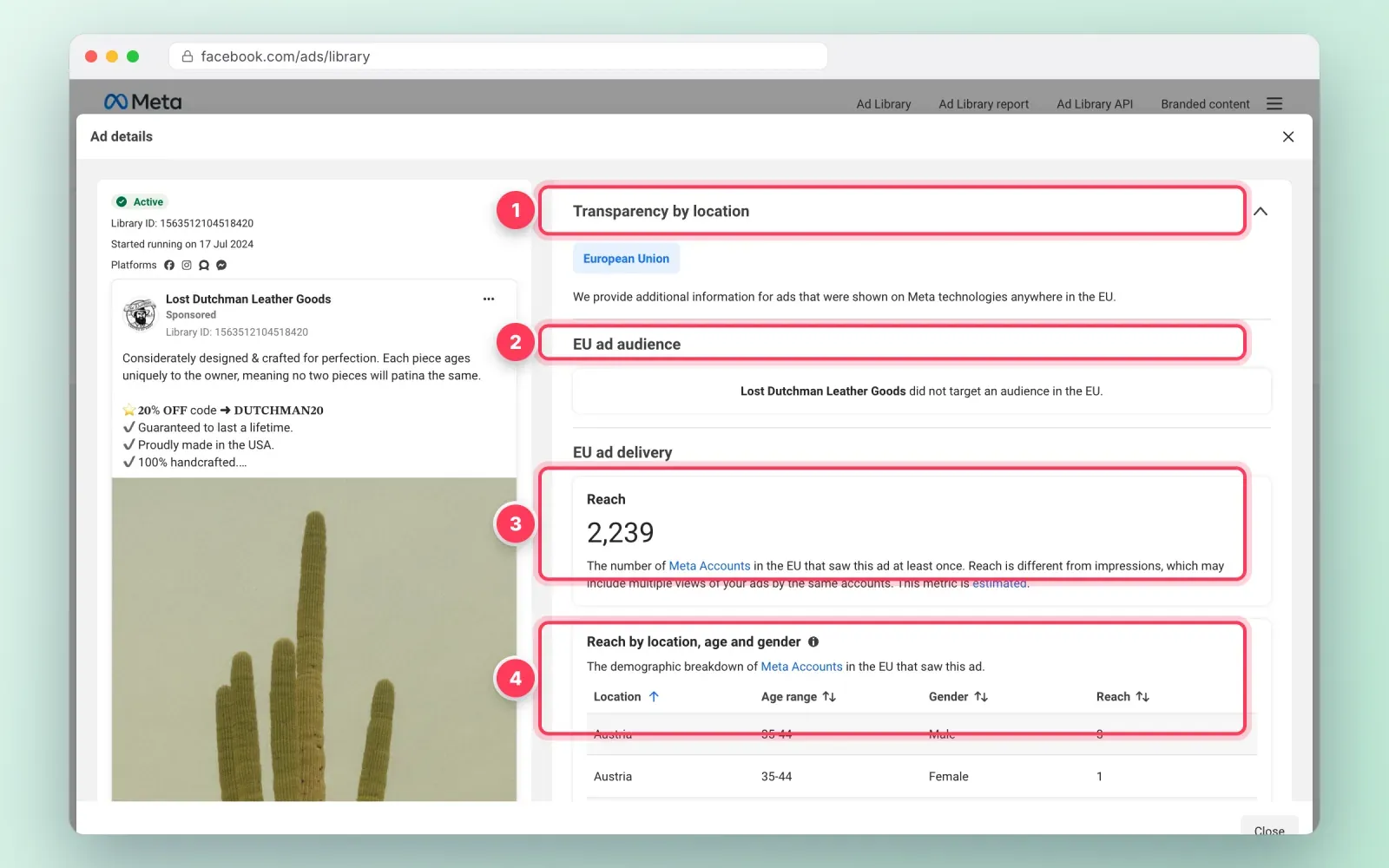
Task: Click the info icon beside Reach by location
Action: tap(813, 642)
